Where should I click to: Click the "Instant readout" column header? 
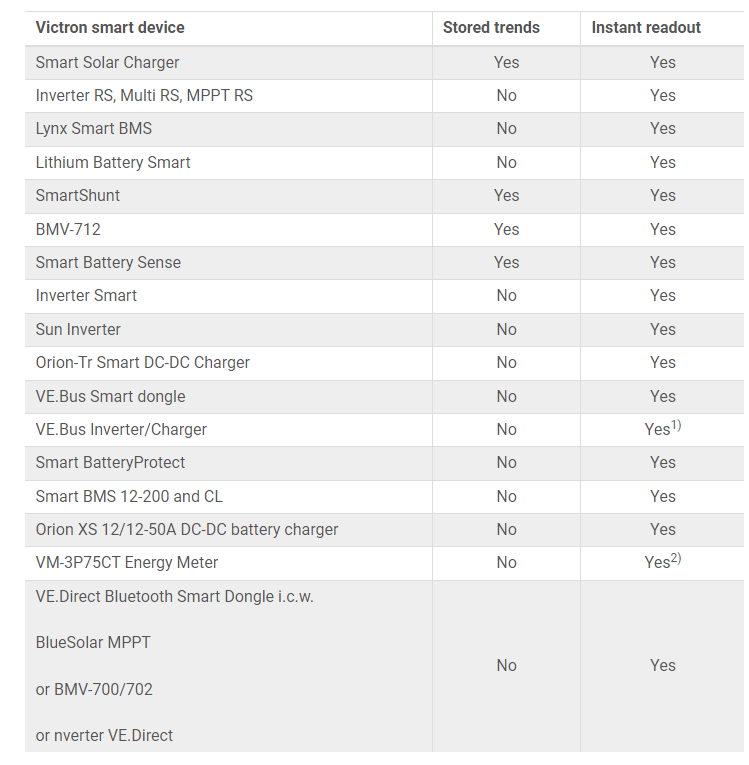[x=646, y=28]
